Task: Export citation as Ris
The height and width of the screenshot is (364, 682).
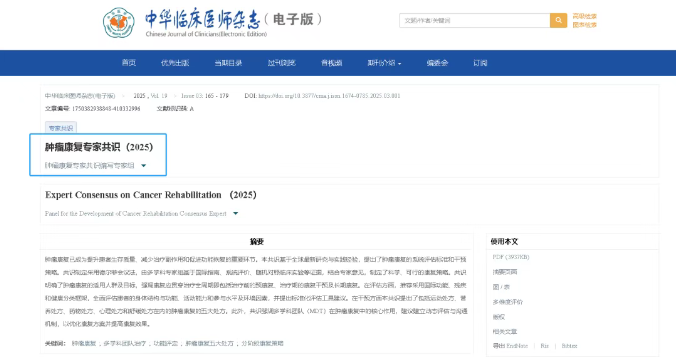Action: click(x=545, y=346)
